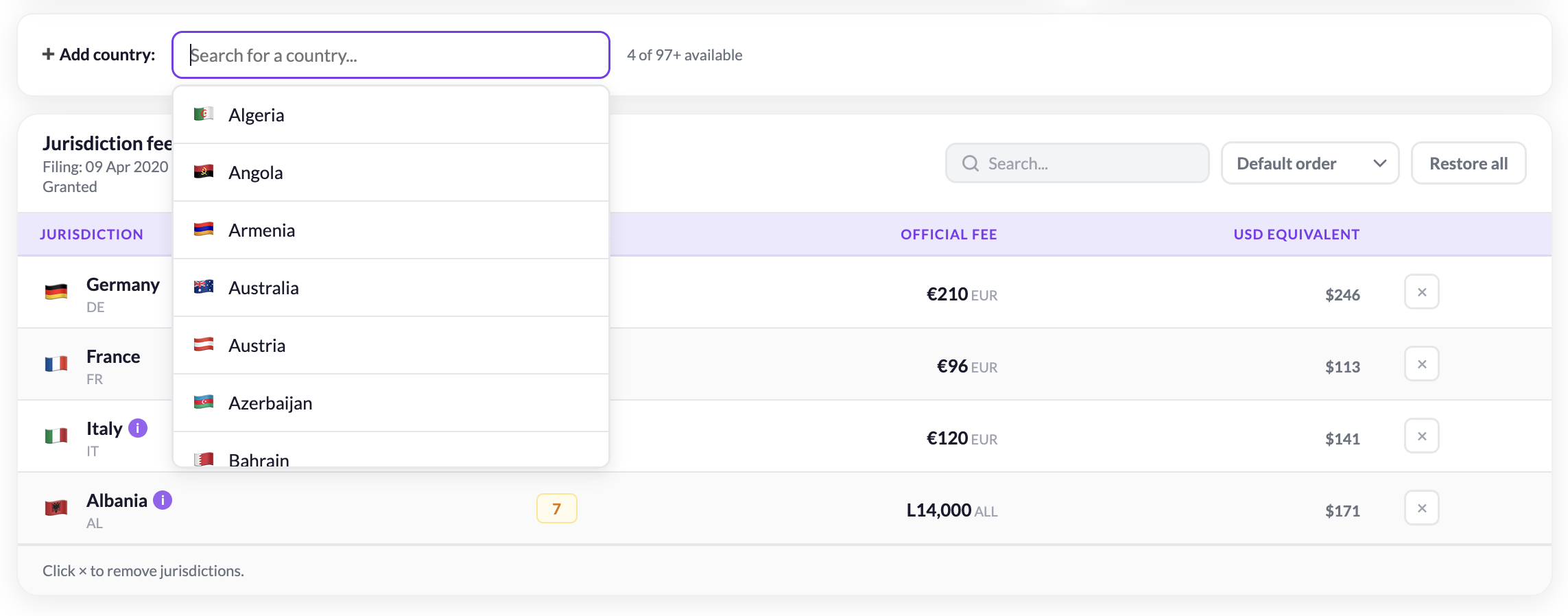1568x616 pixels.
Task: Click the magnifier icon in the search box
Action: 970,163
